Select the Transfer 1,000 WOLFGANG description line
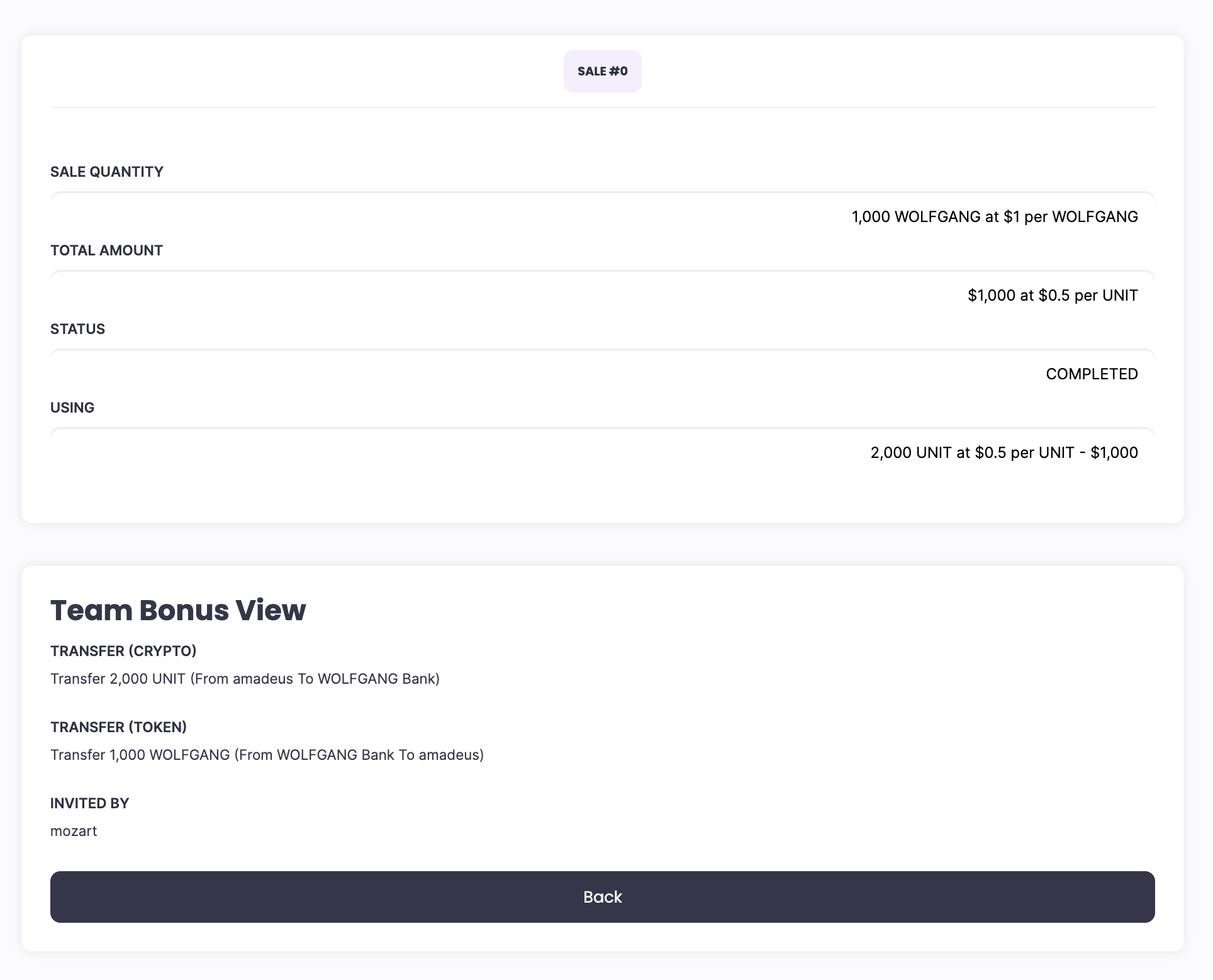Viewport: 1213px width, 980px height. tap(267, 755)
